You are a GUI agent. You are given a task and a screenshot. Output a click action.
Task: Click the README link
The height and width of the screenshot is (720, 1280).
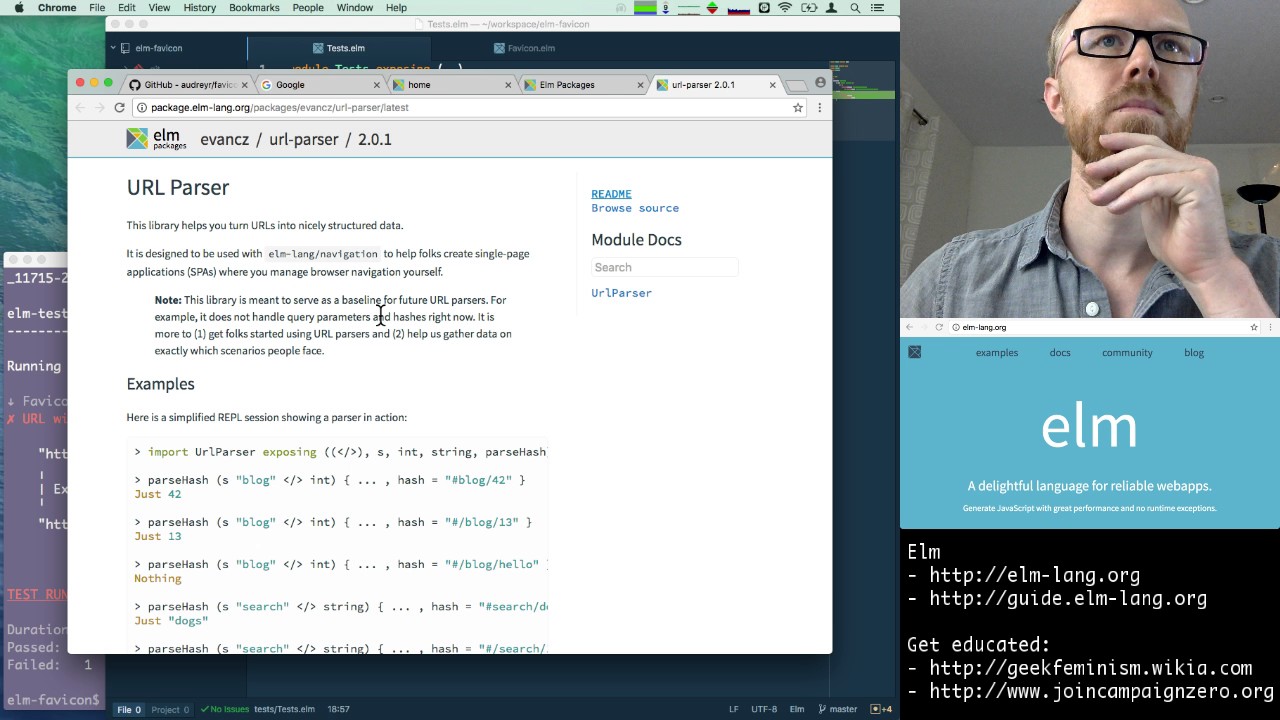click(x=611, y=194)
